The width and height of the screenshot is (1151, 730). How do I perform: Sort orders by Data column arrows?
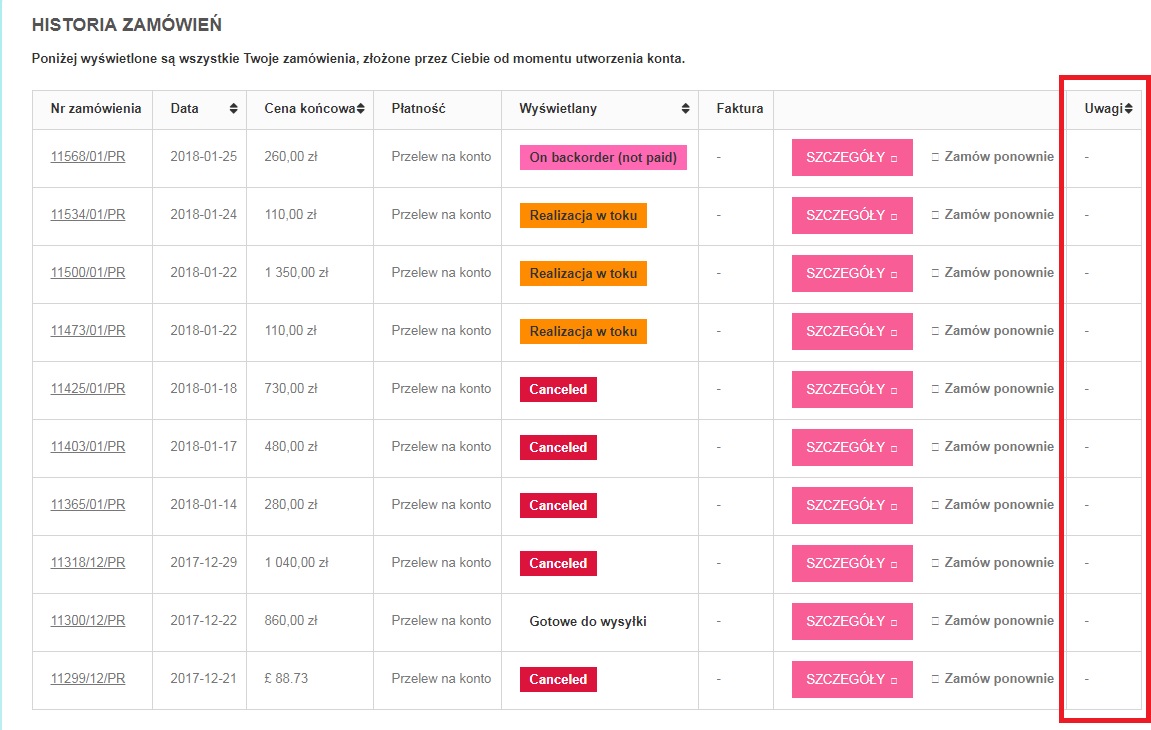233,109
